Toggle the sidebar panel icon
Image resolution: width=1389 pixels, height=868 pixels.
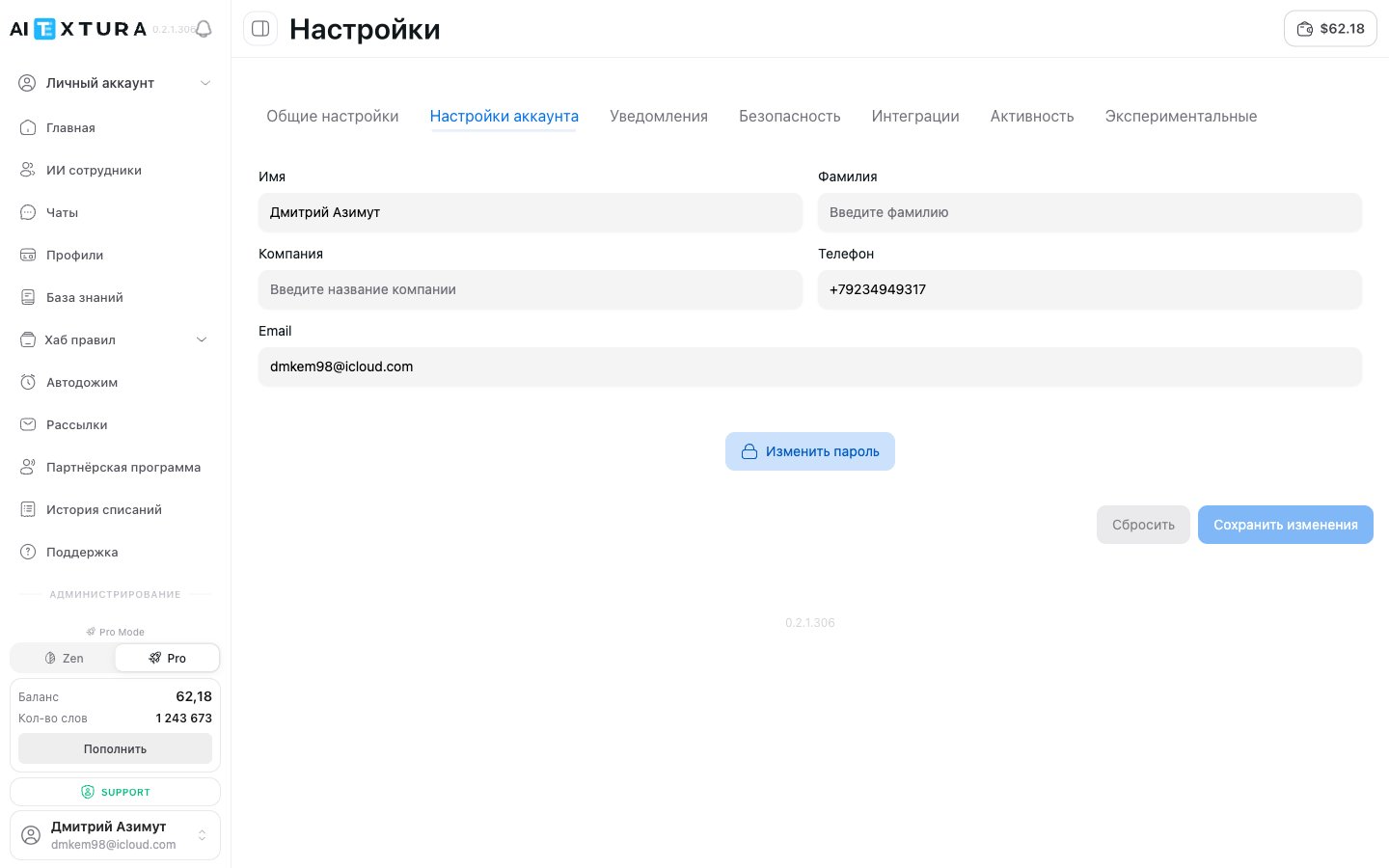click(x=260, y=29)
